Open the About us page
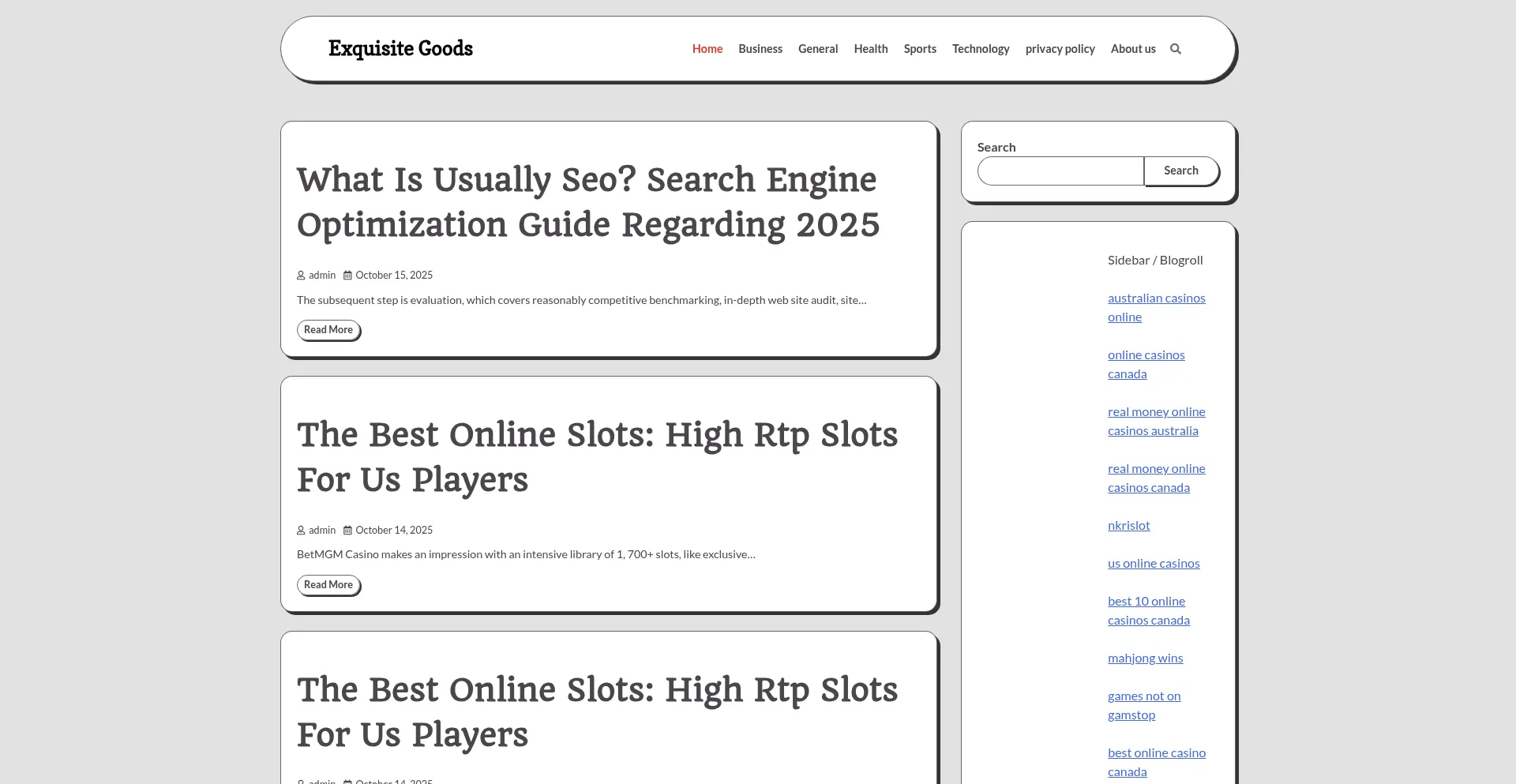The image size is (1516, 784). click(1132, 49)
